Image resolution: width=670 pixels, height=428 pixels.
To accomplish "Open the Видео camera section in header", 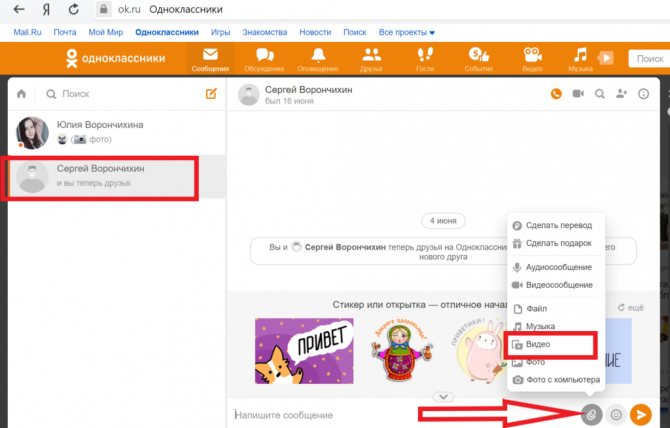I will coord(532,59).
